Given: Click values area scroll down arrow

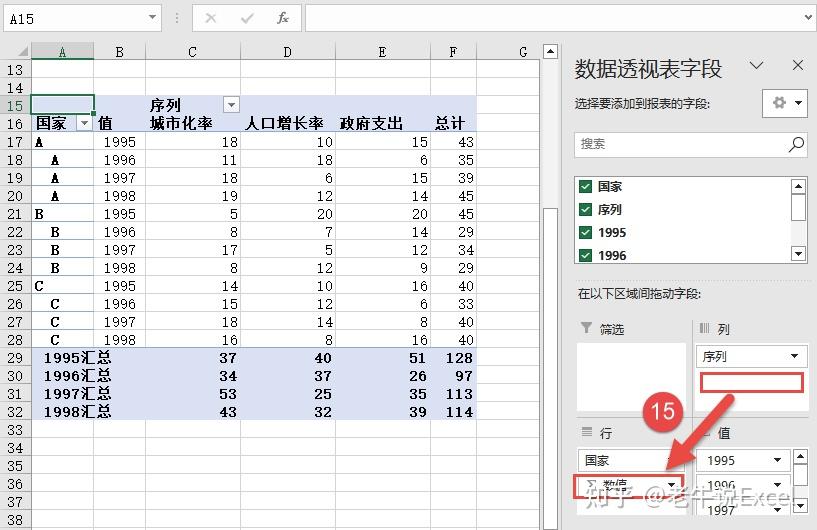Looking at the screenshot, I should [801, 505].
